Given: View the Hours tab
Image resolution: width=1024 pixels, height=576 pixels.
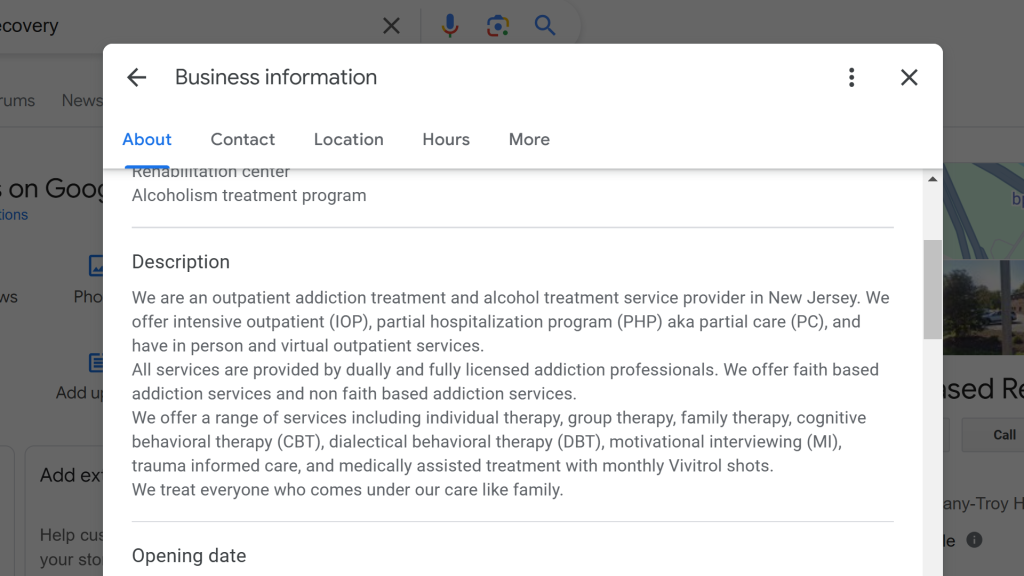Looking at the screenshot, I should (446, 139).
